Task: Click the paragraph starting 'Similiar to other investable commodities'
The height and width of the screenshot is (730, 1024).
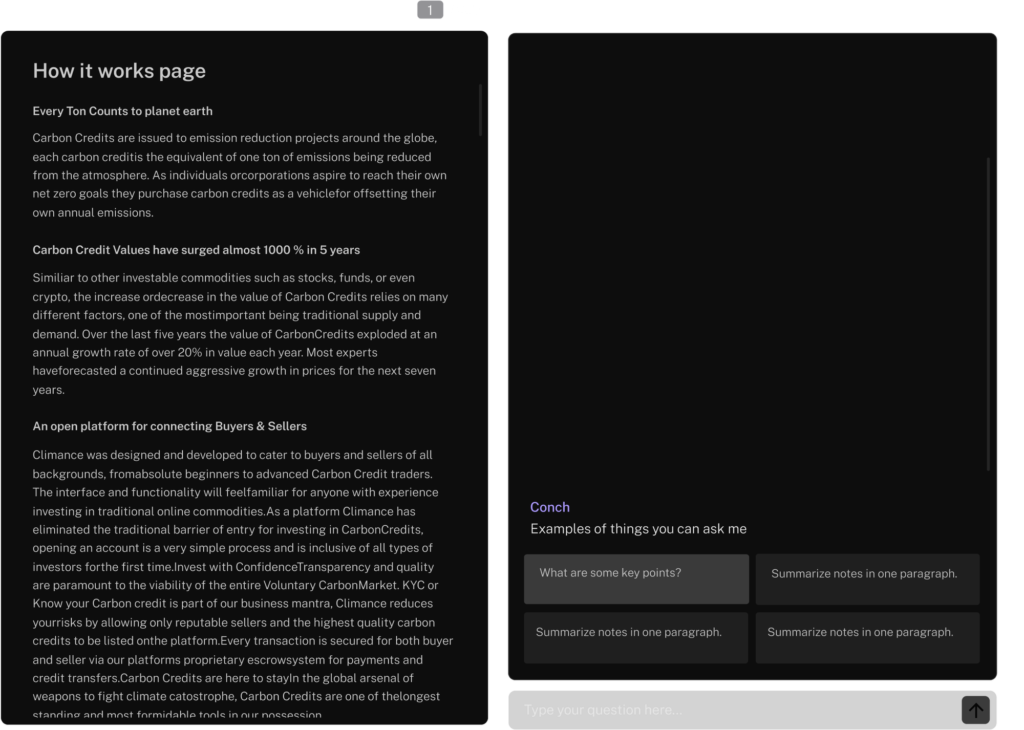Action: [x=240, y=334]
